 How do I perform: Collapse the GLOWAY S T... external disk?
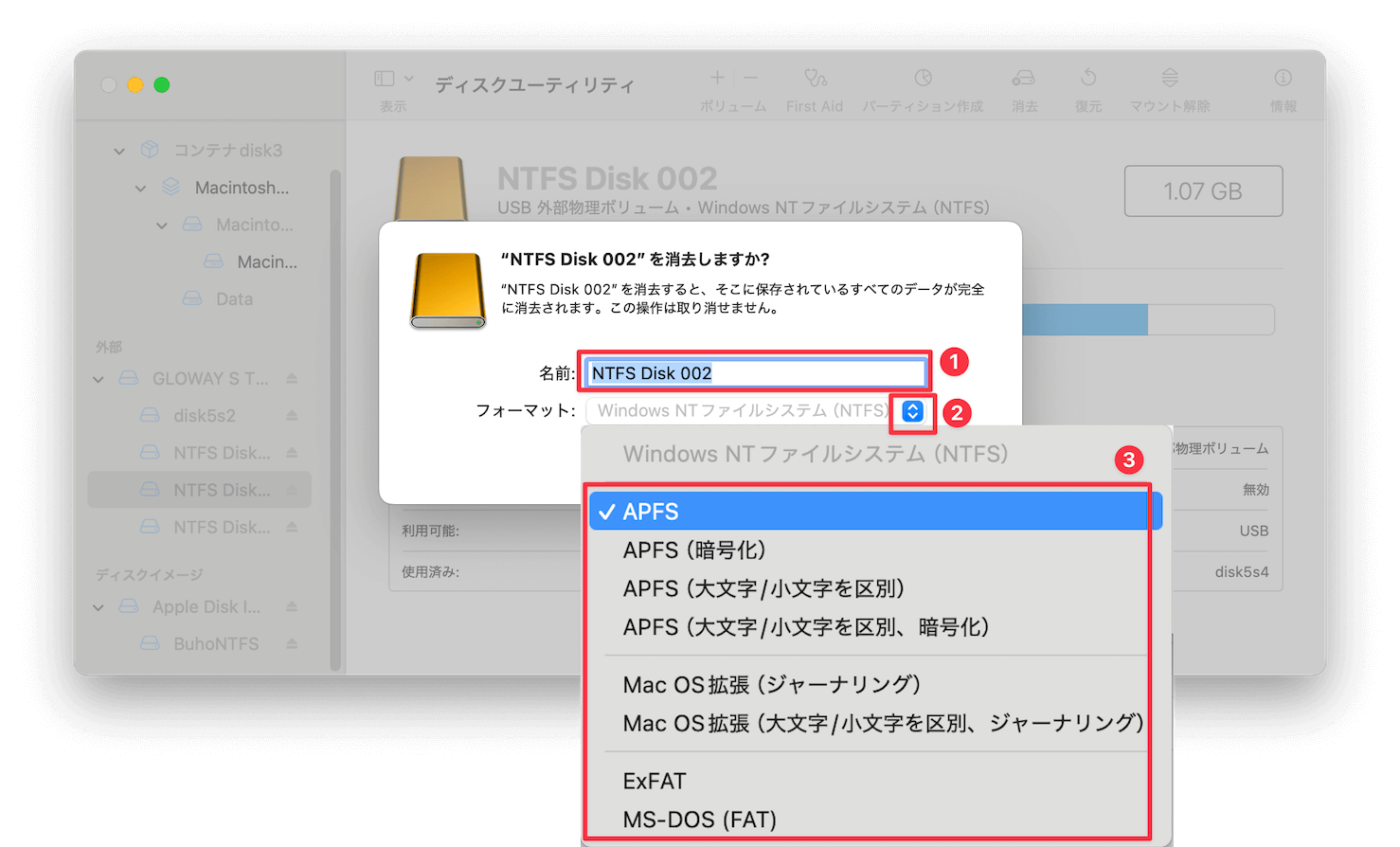(99, 379)
